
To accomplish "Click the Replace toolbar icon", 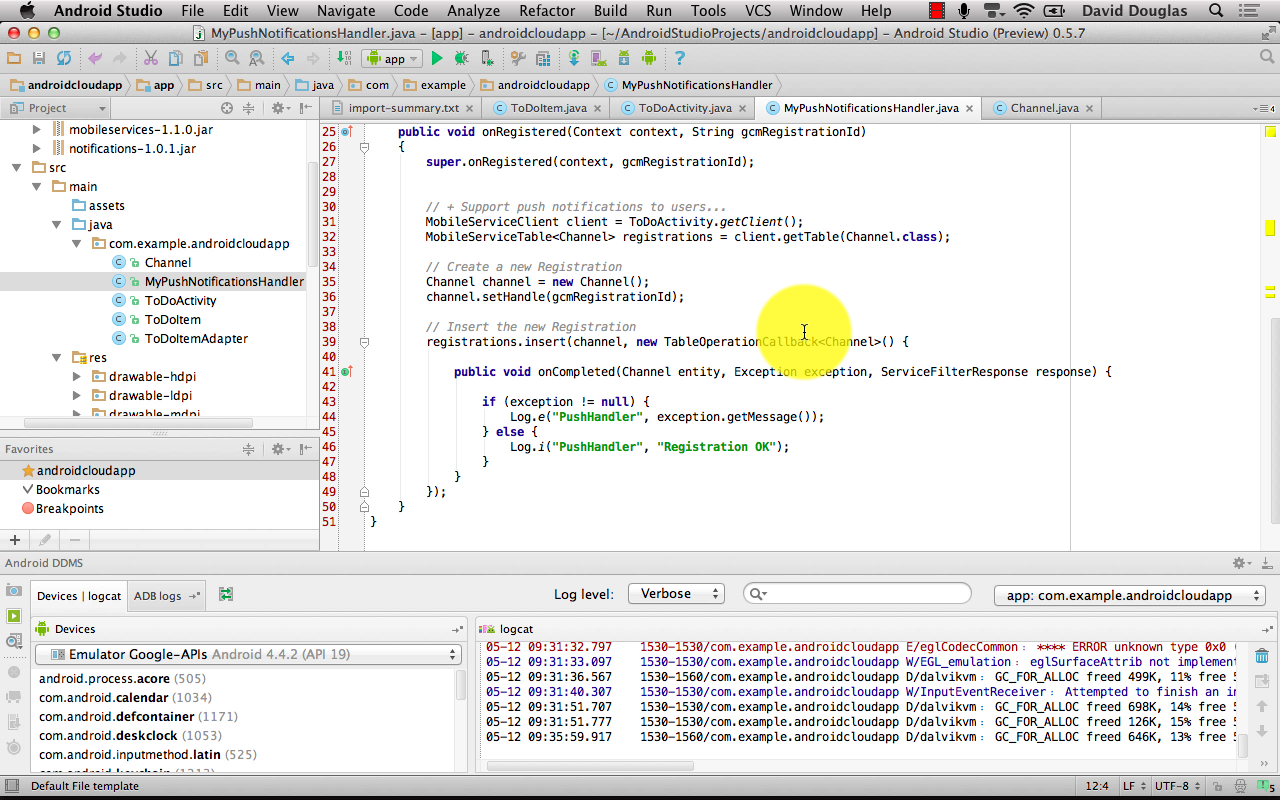I will [257, 58].
